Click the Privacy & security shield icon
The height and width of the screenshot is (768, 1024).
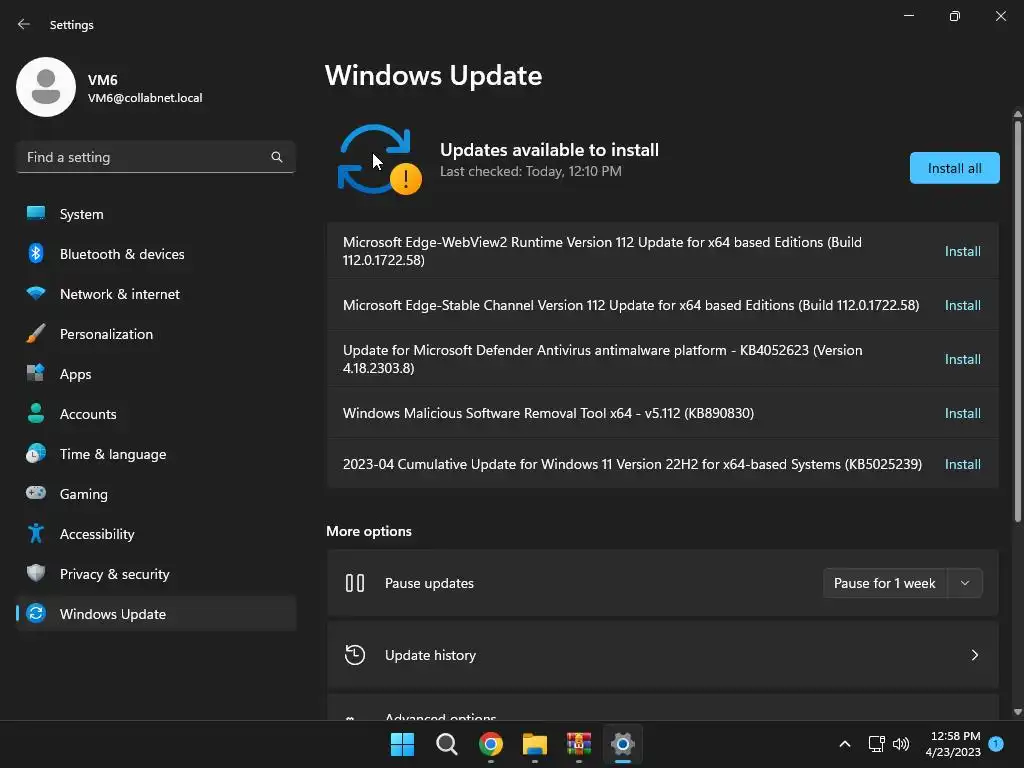point(36,573)
